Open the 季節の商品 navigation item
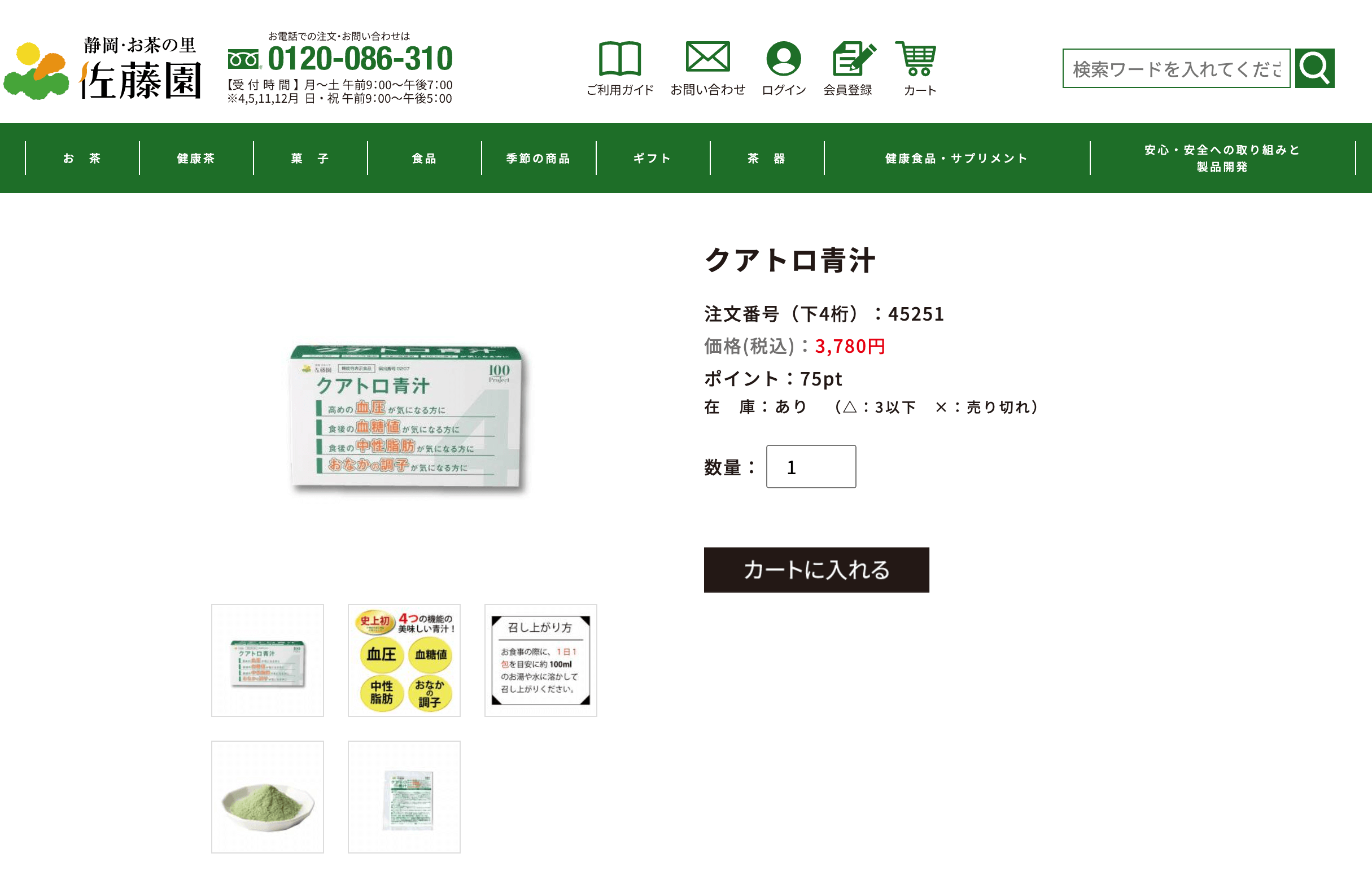 539,158
